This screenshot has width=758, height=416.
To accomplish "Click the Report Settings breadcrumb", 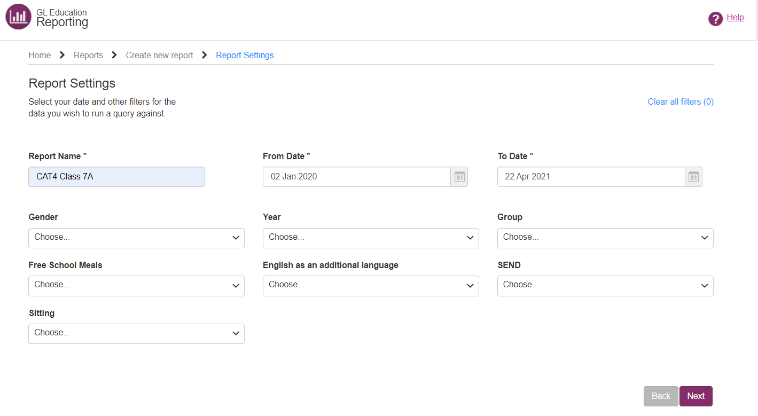I will [x=245, y=55].
